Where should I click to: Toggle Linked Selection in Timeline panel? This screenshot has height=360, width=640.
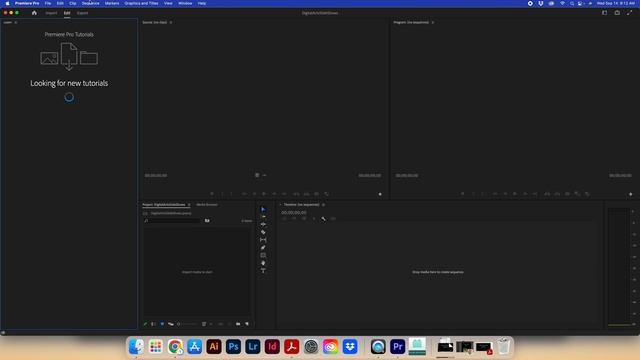(304, 219)
